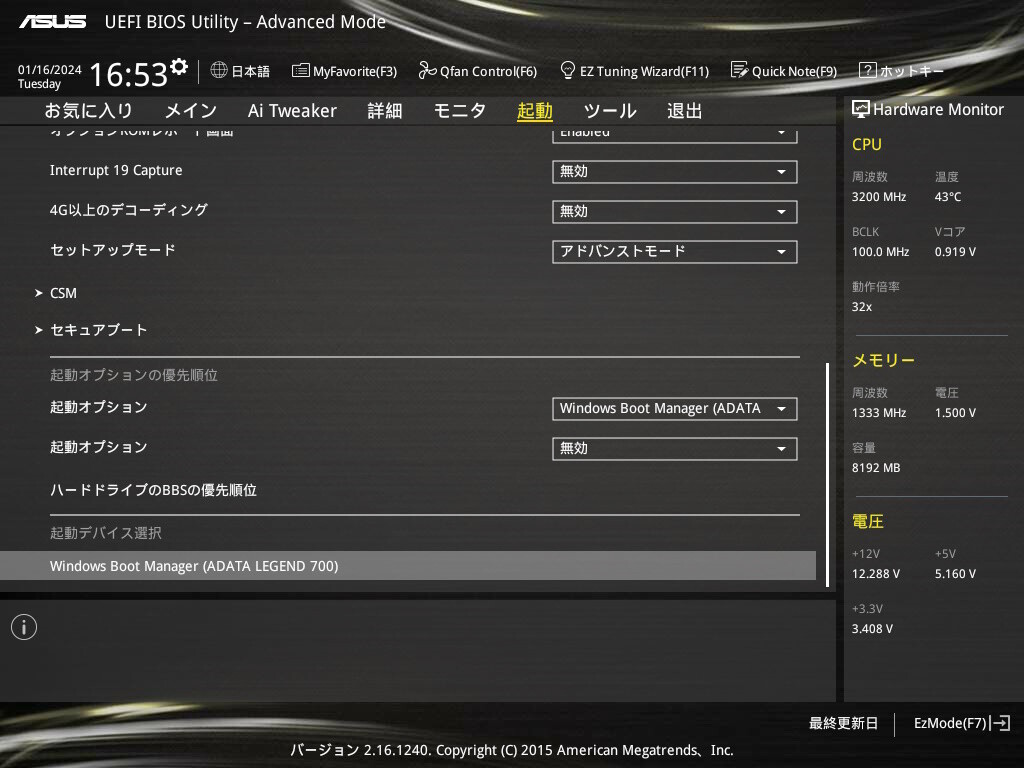Click CPU temperature value 43°C
The width and height of the screenshot is (1024, 768).
pos(948,197)
